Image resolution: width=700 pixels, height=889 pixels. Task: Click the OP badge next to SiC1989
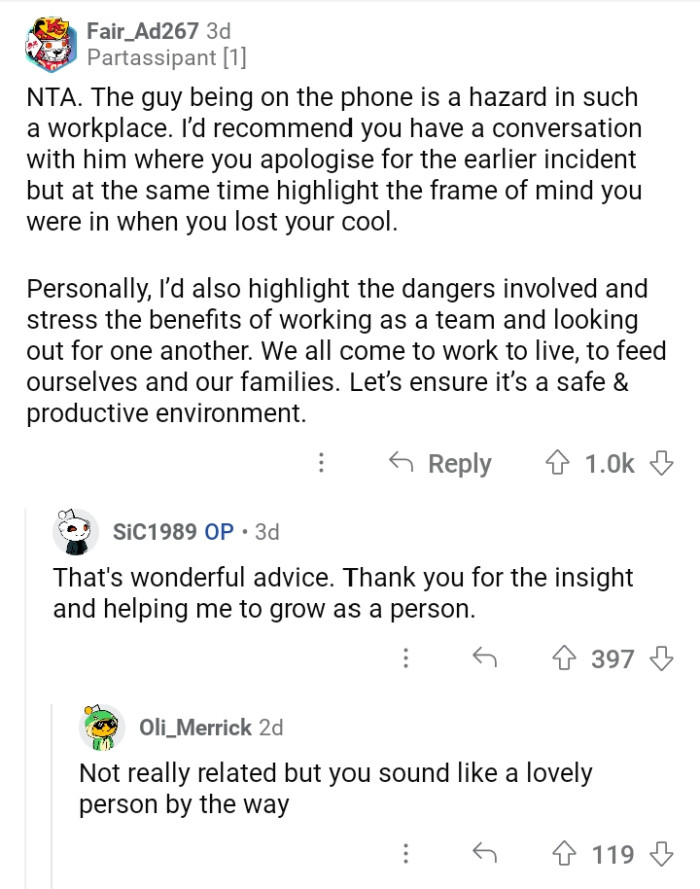(219, 532)
